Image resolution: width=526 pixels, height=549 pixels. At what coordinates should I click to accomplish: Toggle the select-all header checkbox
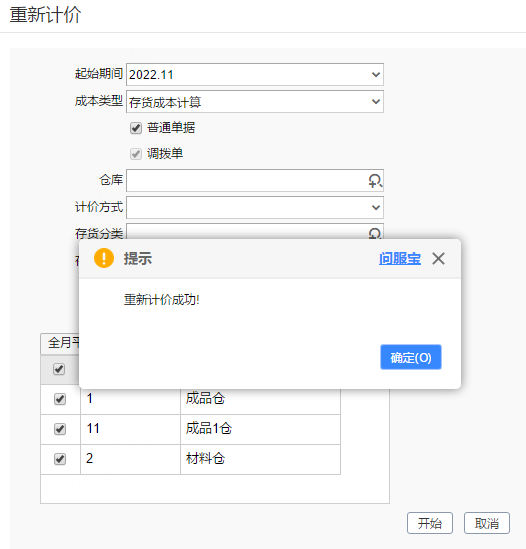point(59,369)
